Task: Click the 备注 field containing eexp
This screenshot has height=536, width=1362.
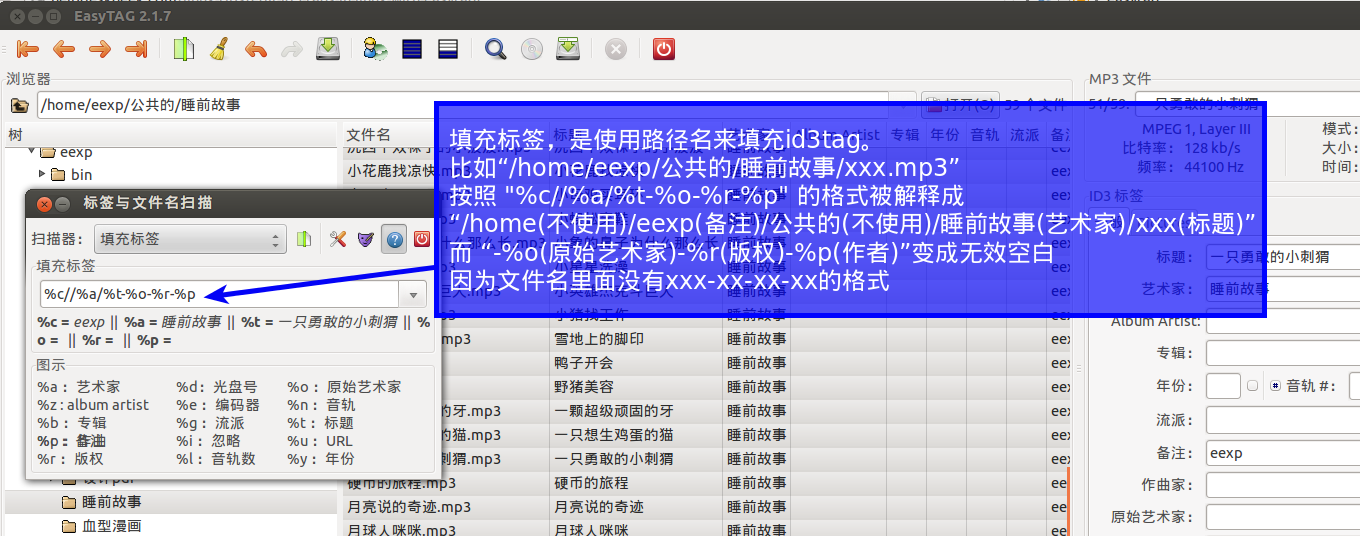Action: (1283, 452)
